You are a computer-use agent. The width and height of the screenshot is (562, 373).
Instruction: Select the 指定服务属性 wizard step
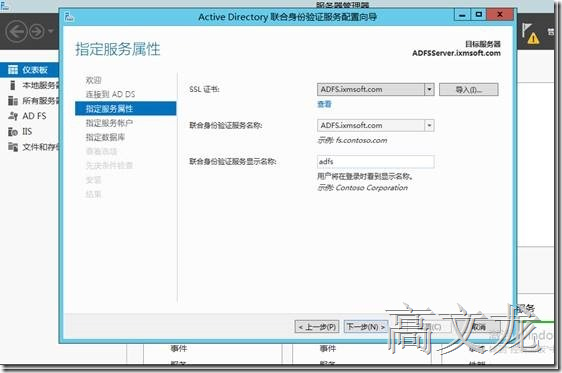click(125, 109)
